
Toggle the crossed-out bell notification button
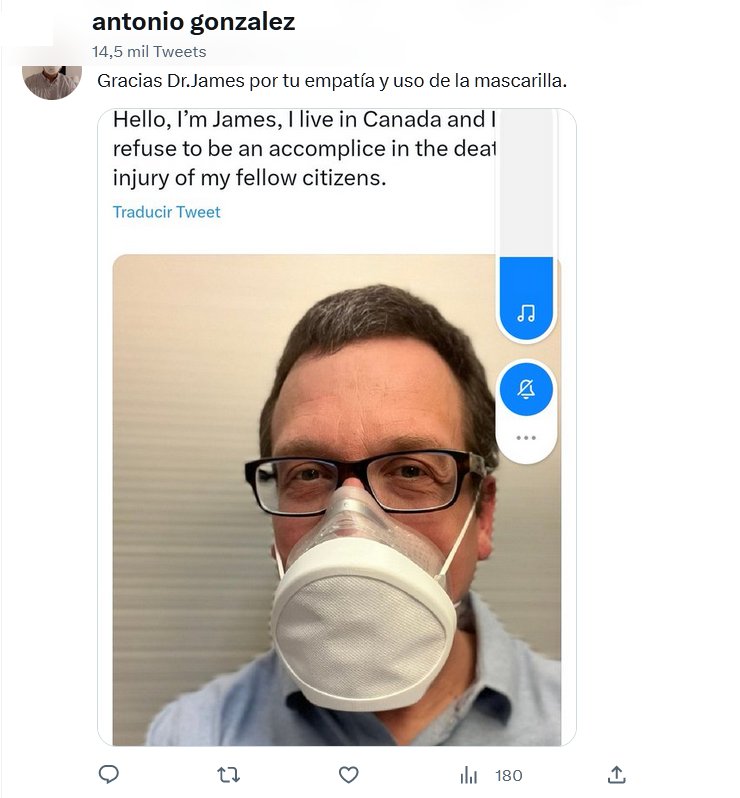526,389
